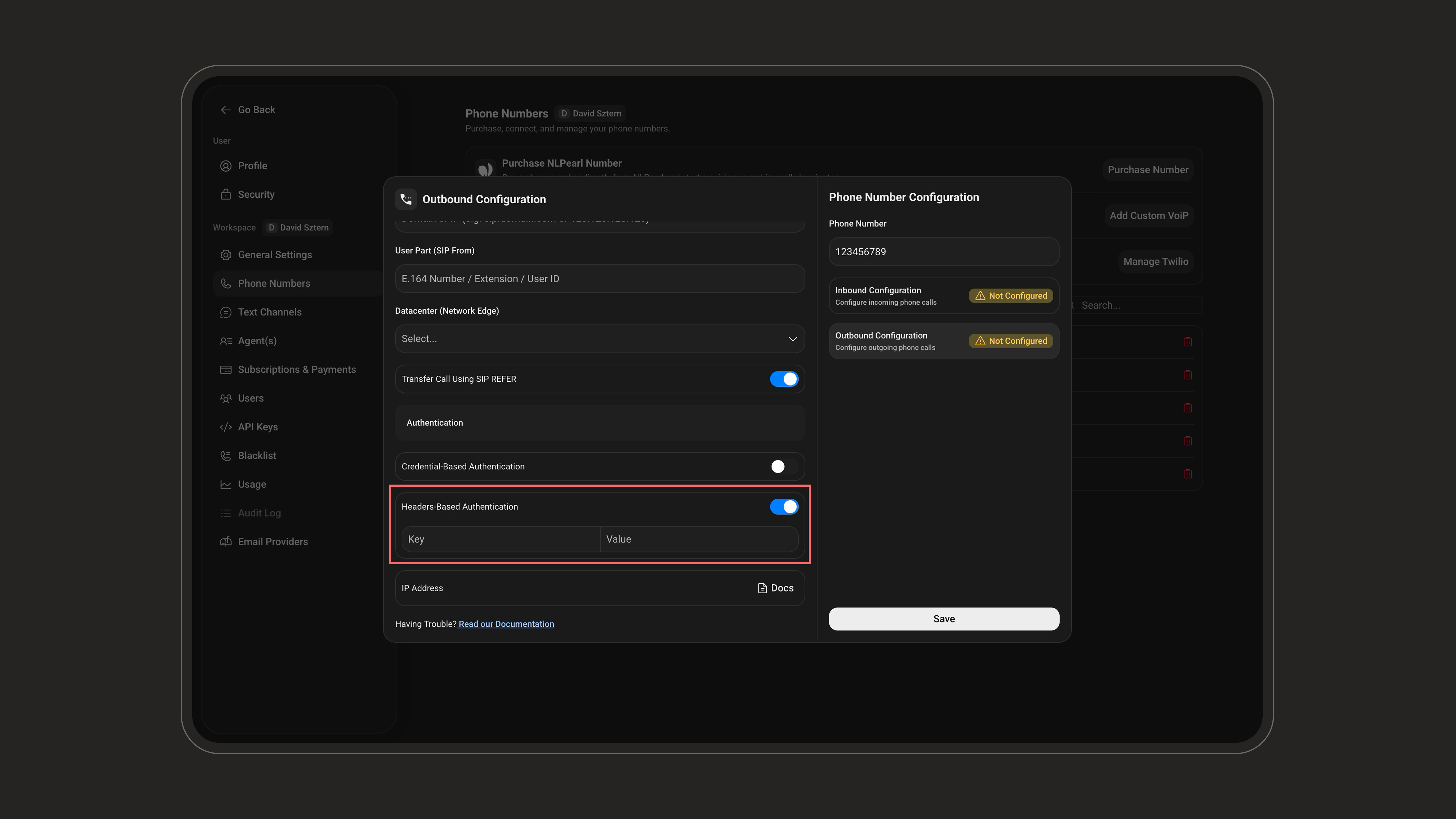
Task: Enable Credential-Based Authentication toggle
Action: coord(784,466)
